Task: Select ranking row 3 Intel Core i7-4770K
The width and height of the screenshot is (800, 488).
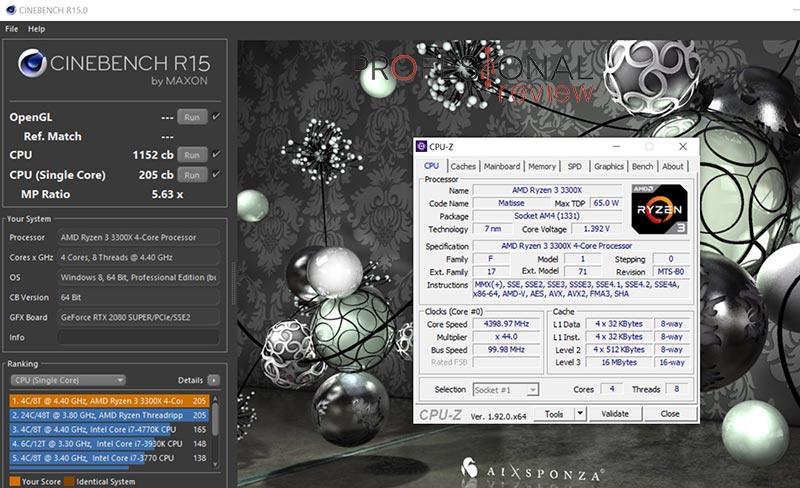Action: pyautogui.click(x=109, y=429)
